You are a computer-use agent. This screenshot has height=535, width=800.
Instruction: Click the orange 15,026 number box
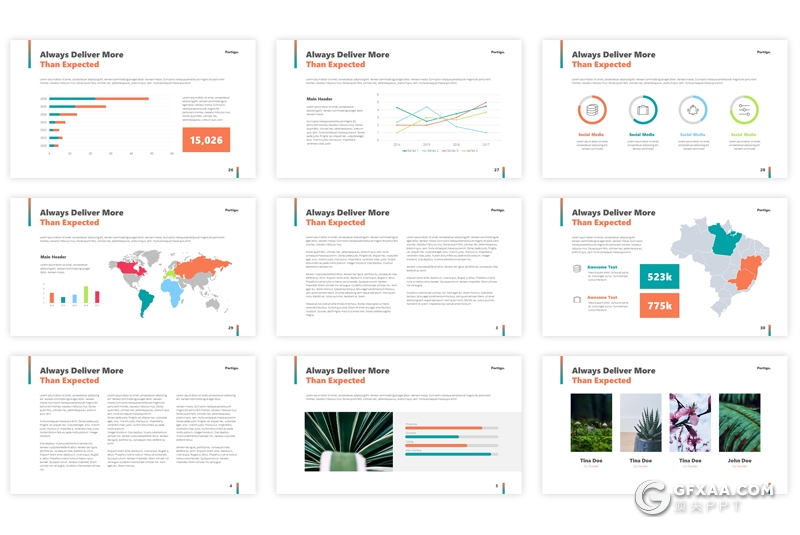point(206,140)
